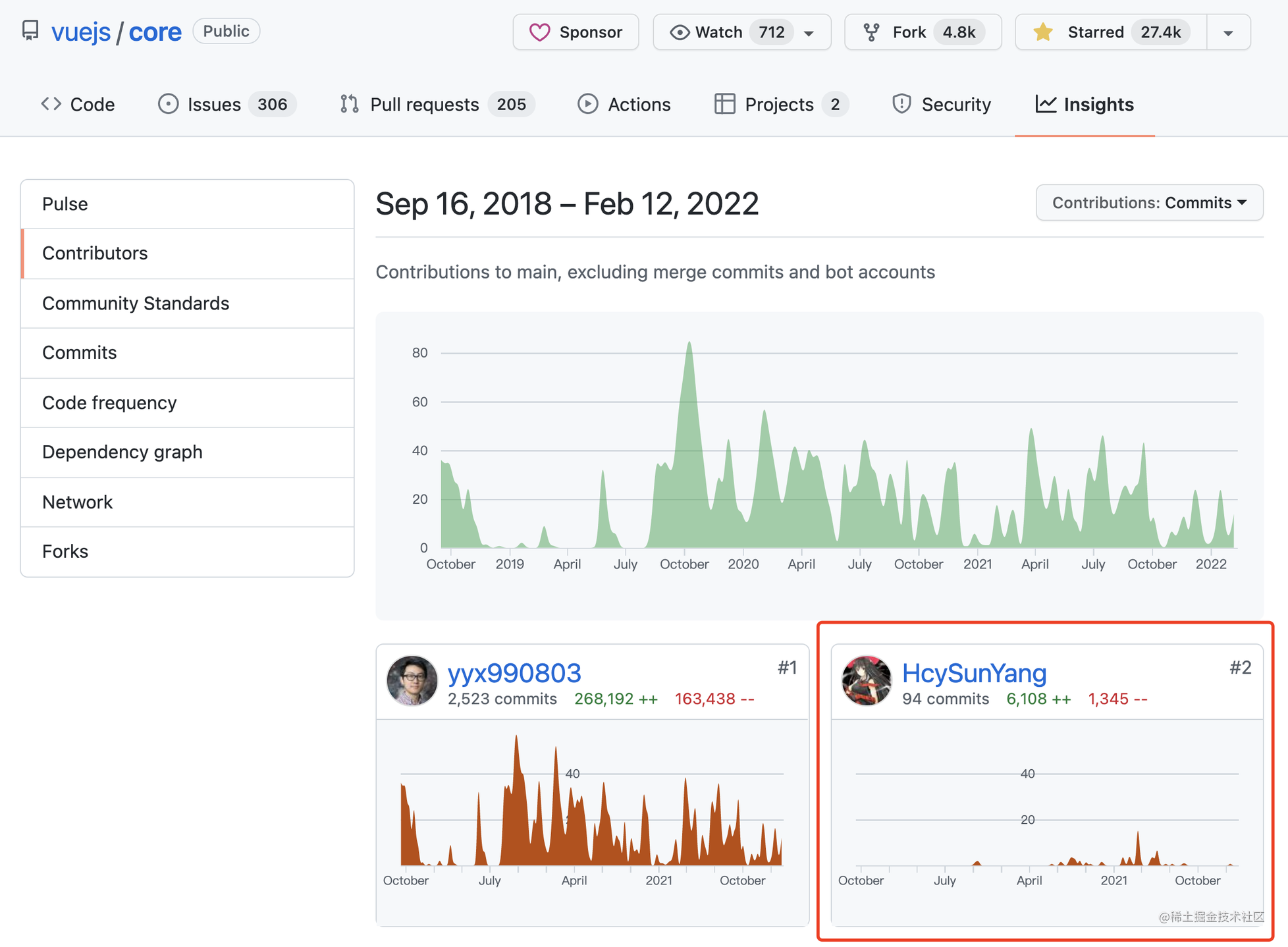Open the Actions tab
Screen dimensions: 1288x947
coord(624,104)
